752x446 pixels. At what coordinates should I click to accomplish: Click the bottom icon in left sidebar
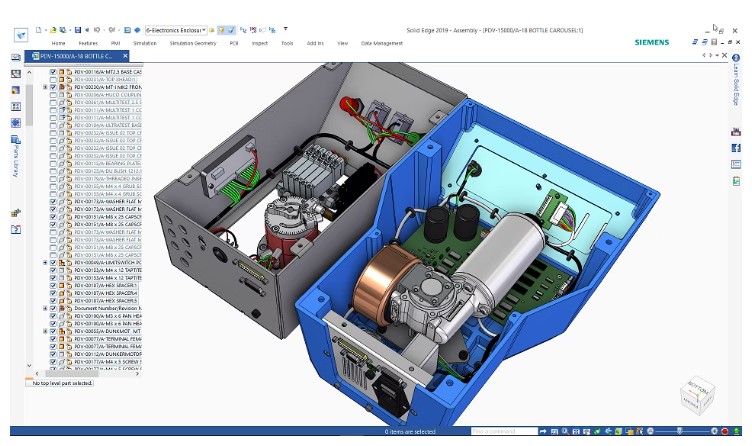coord(16,229)
